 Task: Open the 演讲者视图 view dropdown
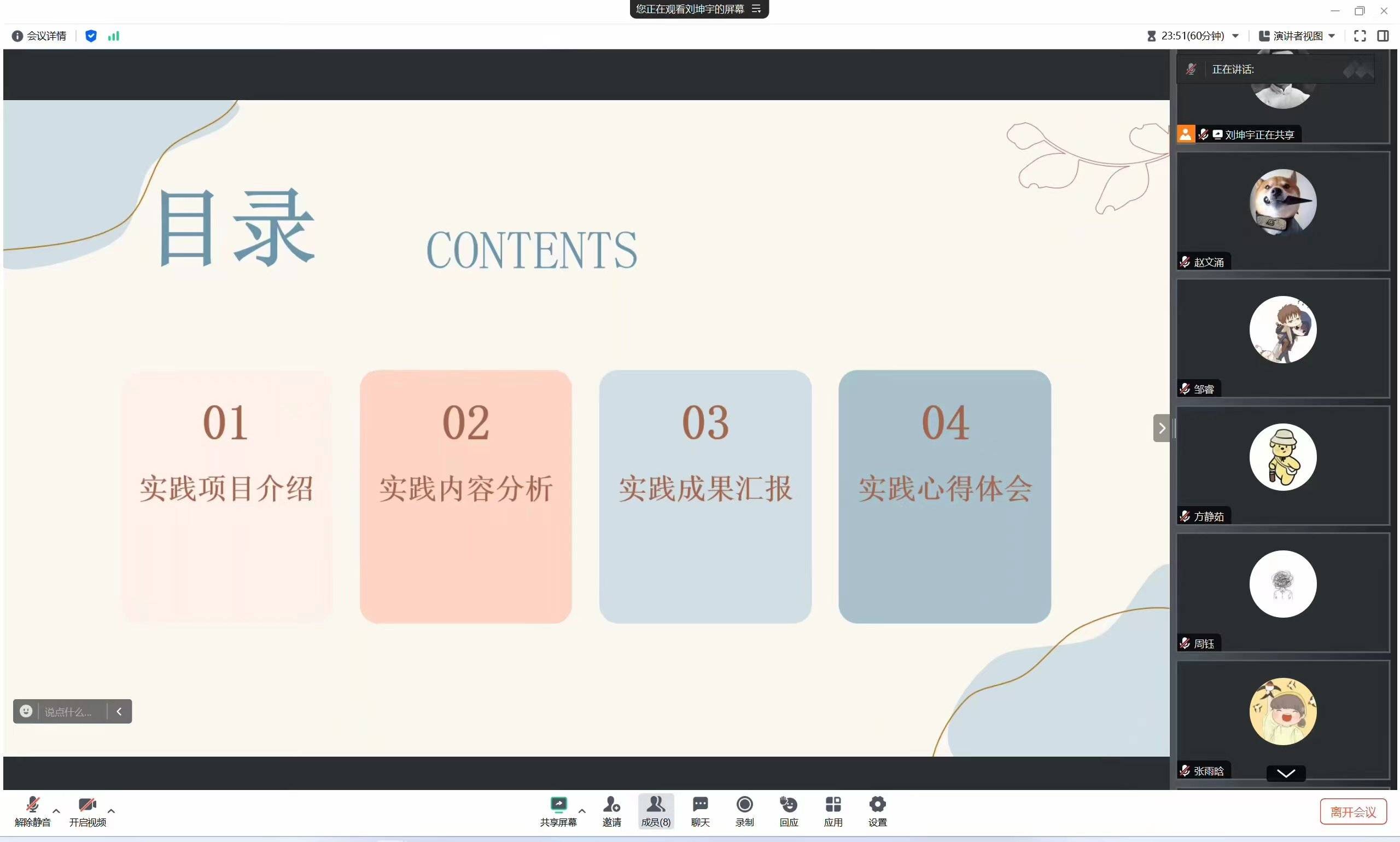[x=1296, y=36]
